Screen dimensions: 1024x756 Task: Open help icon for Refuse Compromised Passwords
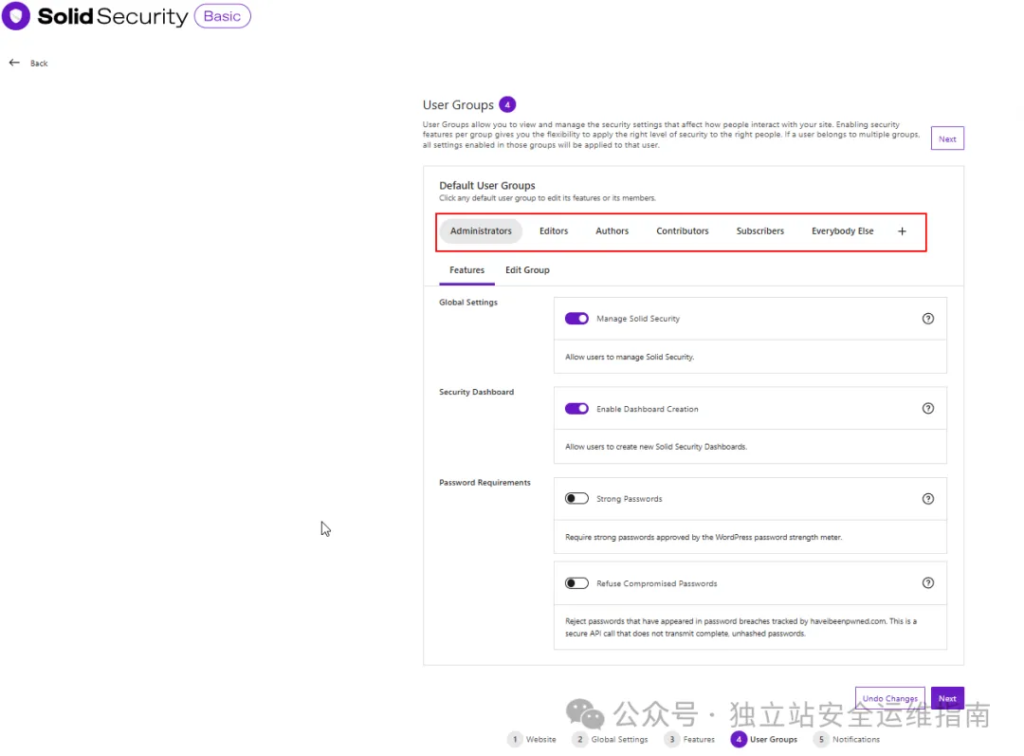coord(928,583)
